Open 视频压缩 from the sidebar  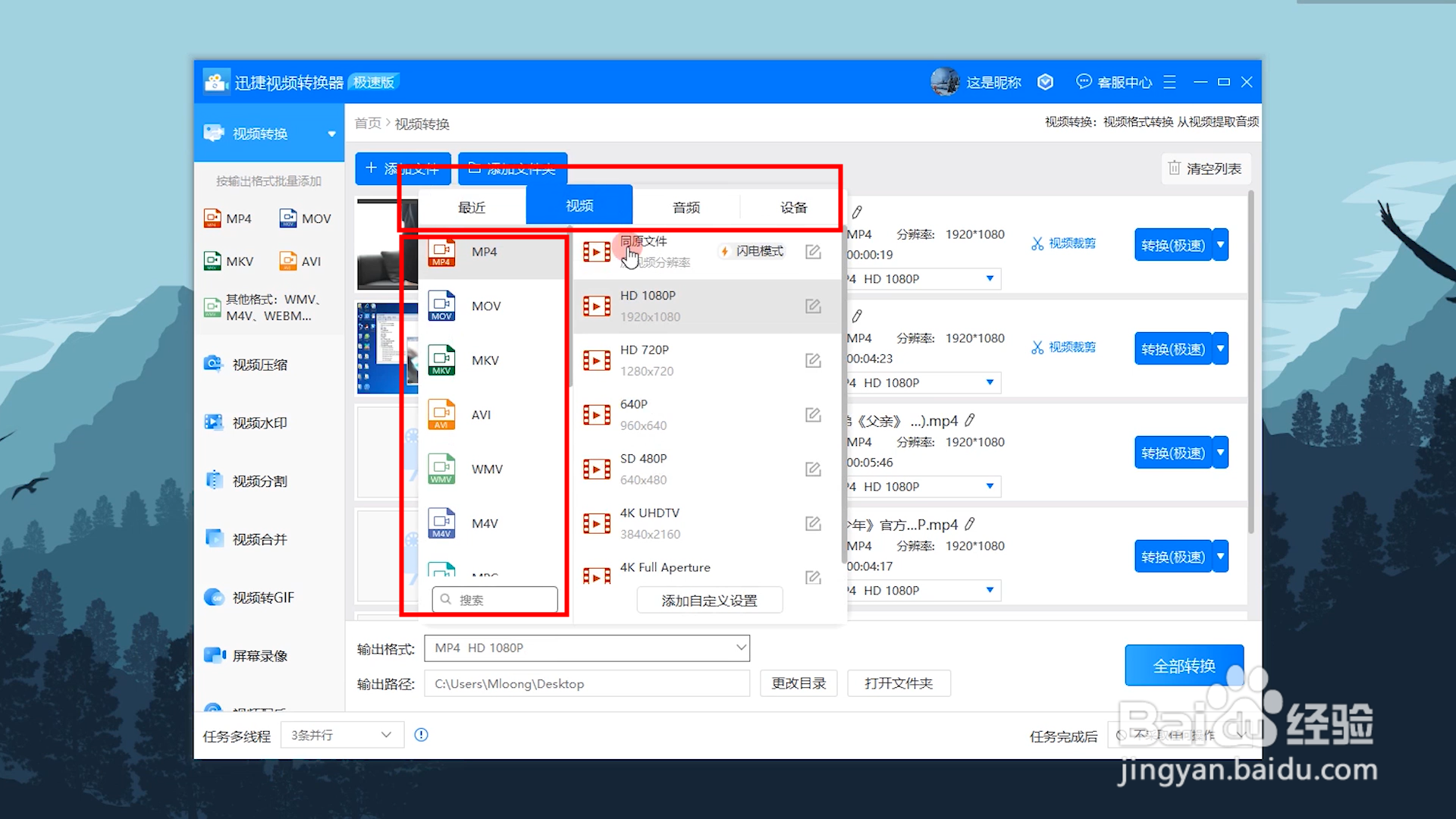click(259, 365)
